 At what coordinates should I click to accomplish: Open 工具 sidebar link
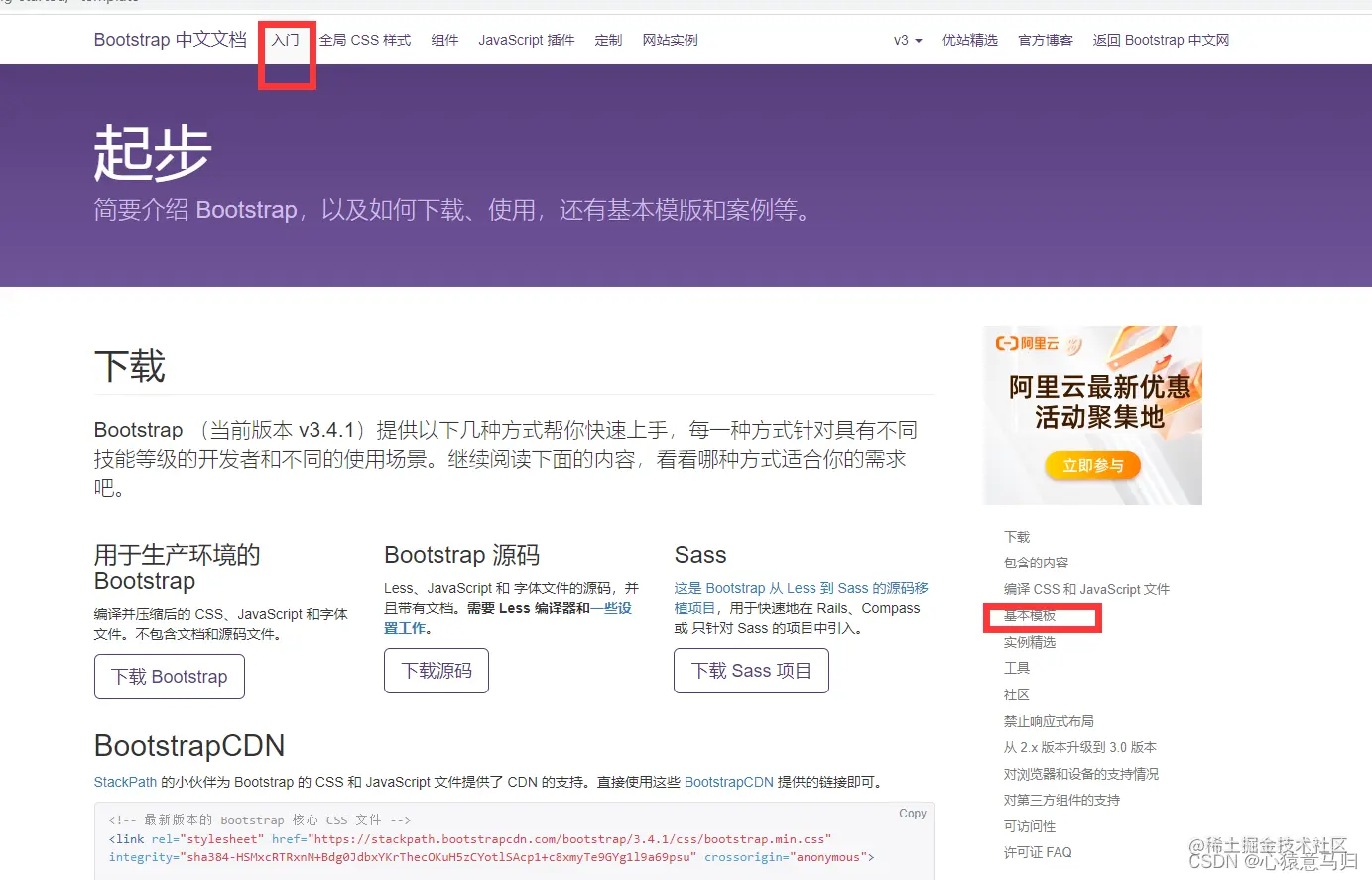point(1017,668)
